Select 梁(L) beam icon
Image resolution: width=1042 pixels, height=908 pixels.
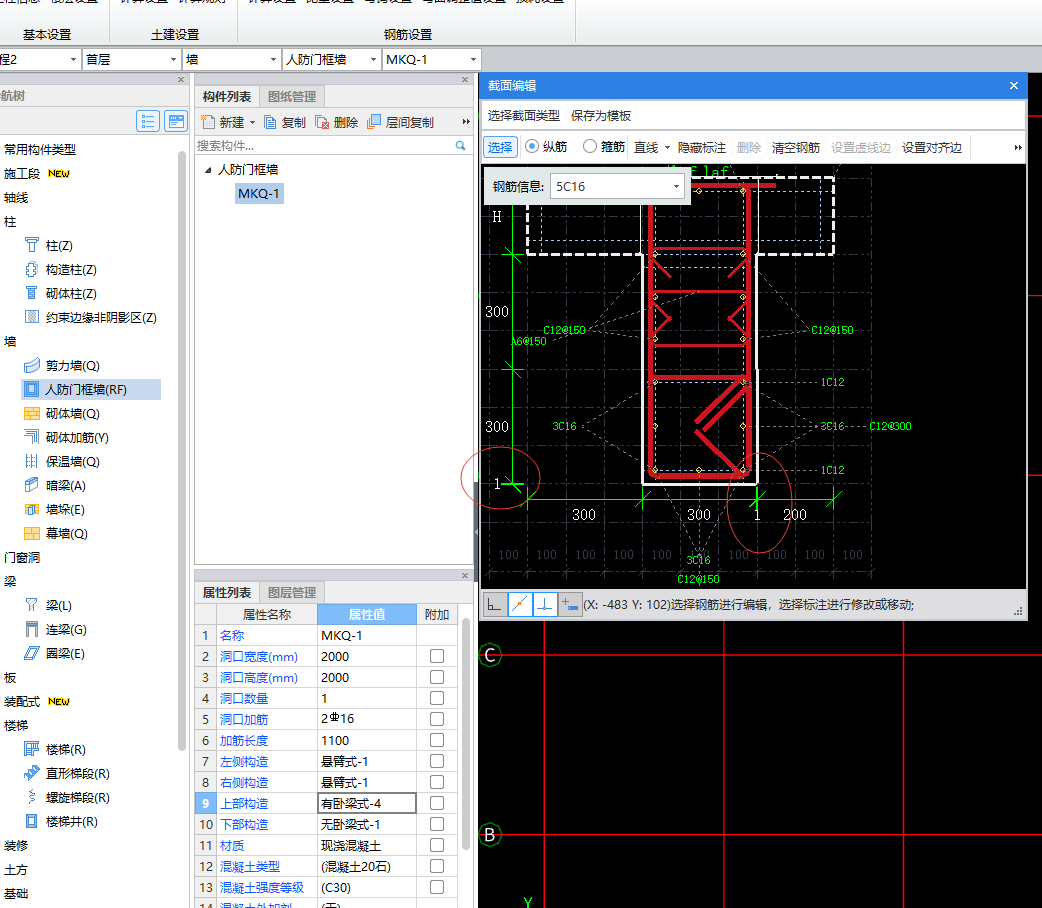point(31,605)
